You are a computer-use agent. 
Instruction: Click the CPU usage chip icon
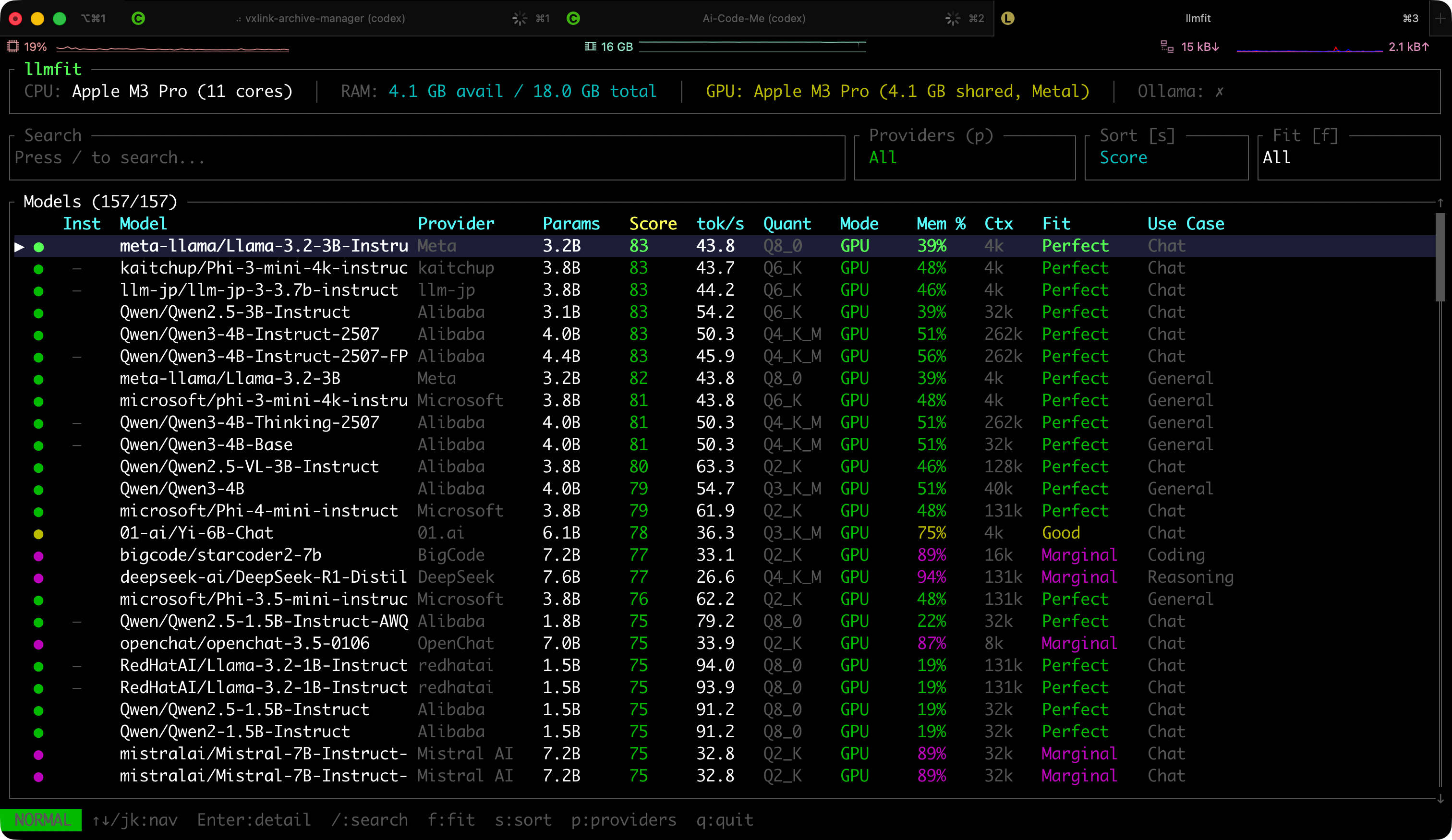pyautogui.click(x=12, y=47)
